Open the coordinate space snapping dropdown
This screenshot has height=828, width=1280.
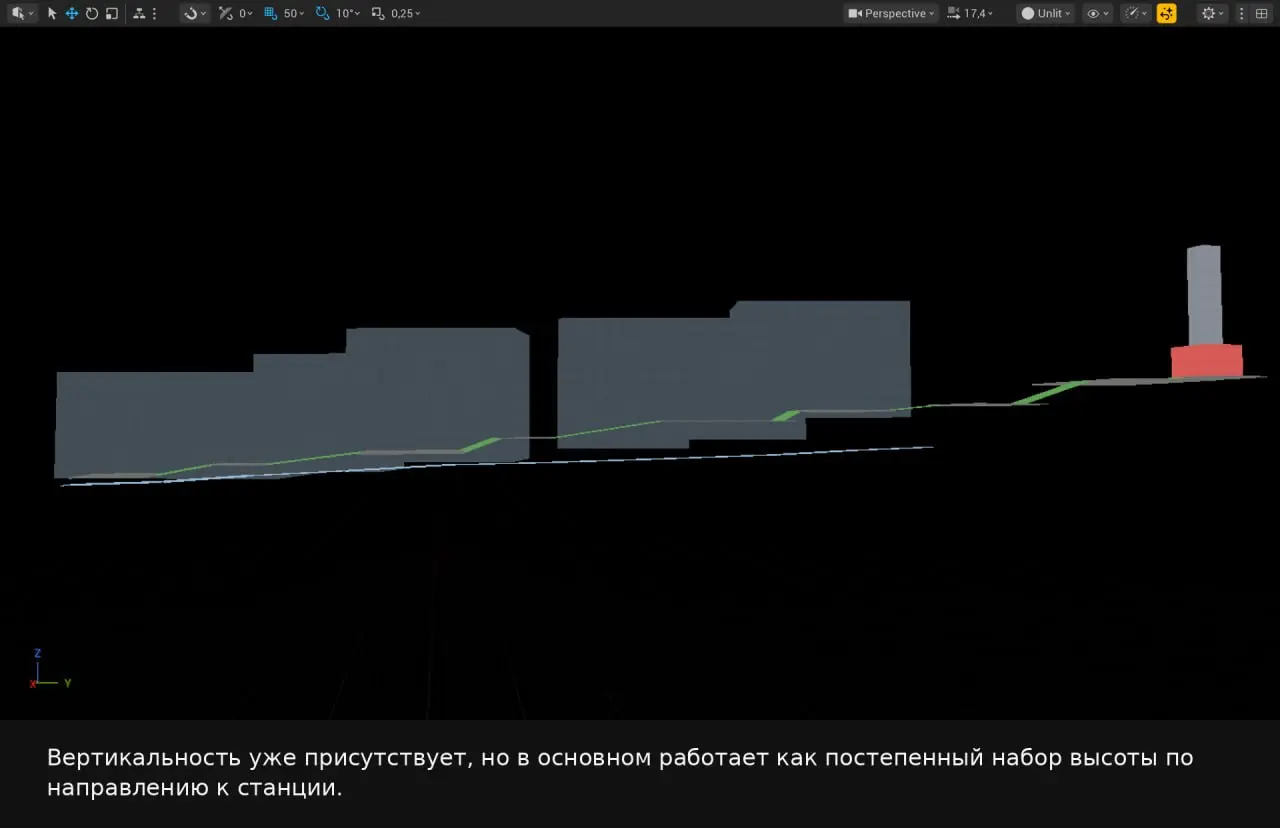tap(195, 13)
